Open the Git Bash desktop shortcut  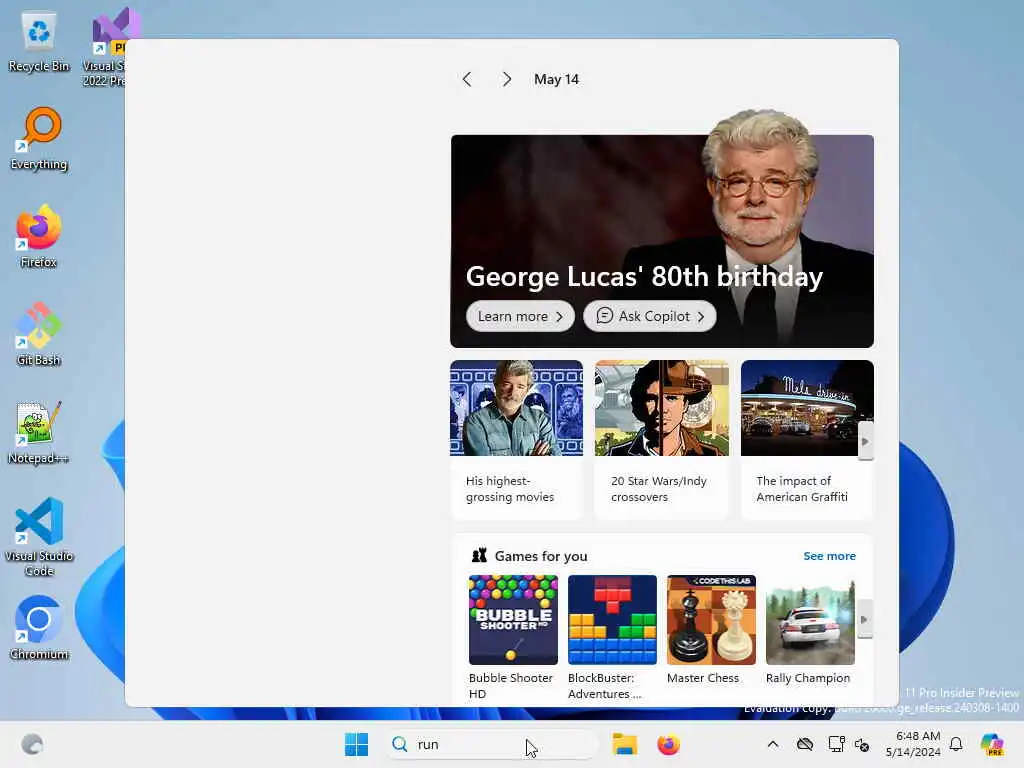[39, 334]
